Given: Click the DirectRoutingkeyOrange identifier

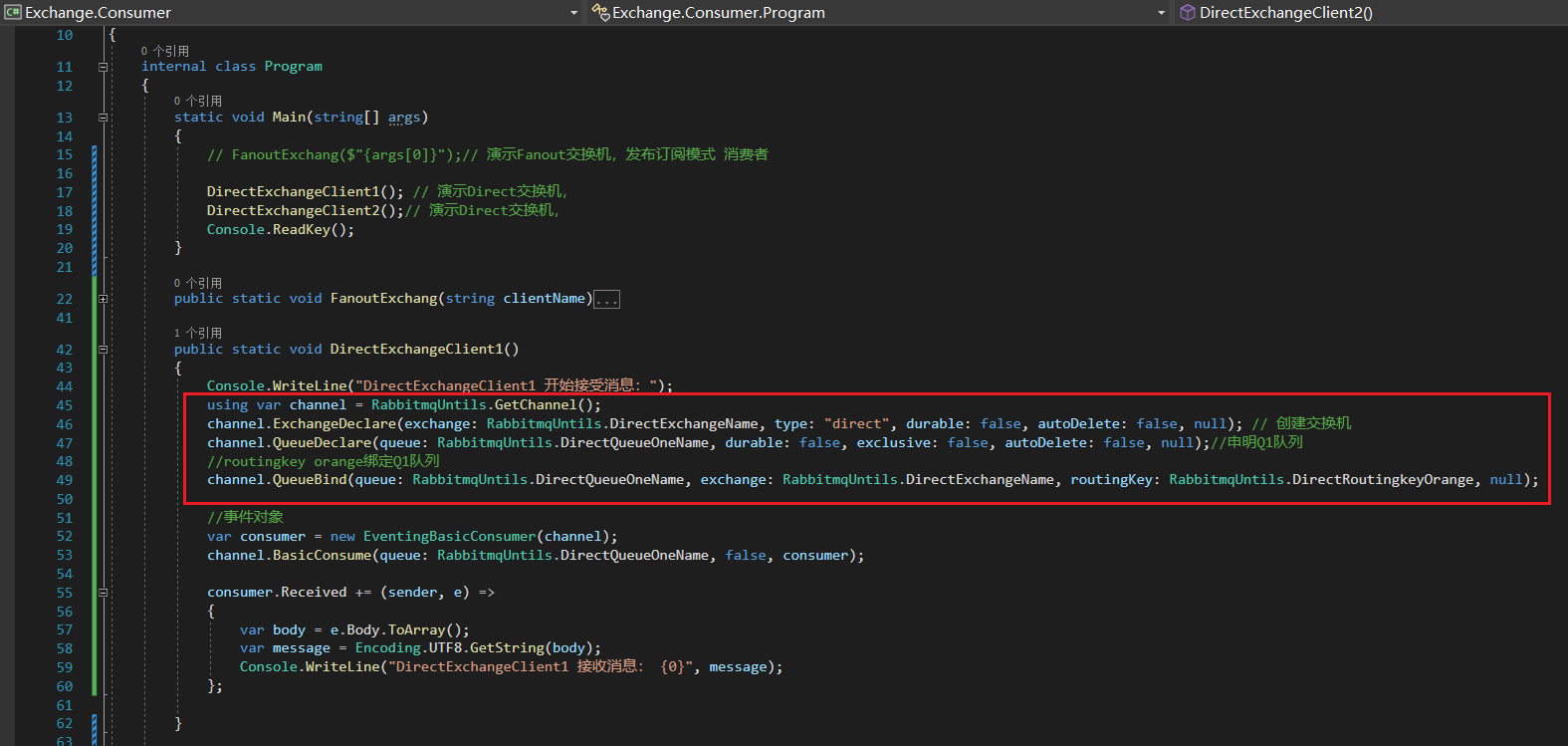Looking at the screenshot, I should (x=1383, y=480).
